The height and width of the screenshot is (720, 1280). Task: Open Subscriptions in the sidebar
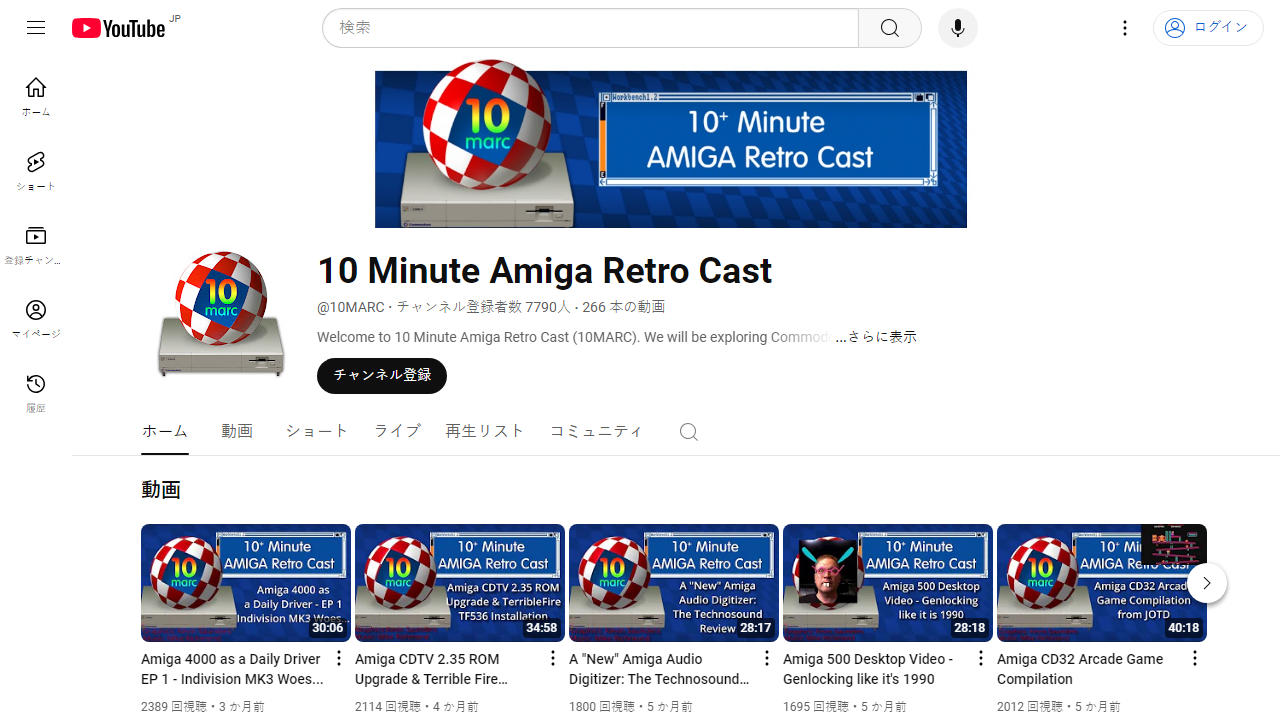tap(36, 245)
